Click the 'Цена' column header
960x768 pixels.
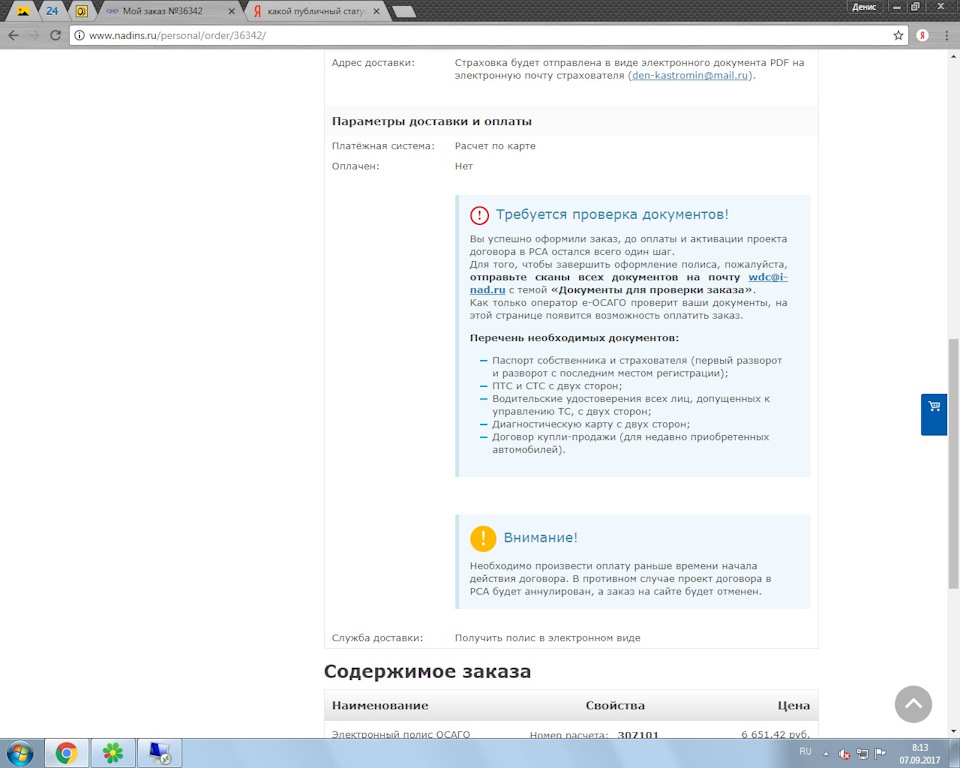(793, 706)
